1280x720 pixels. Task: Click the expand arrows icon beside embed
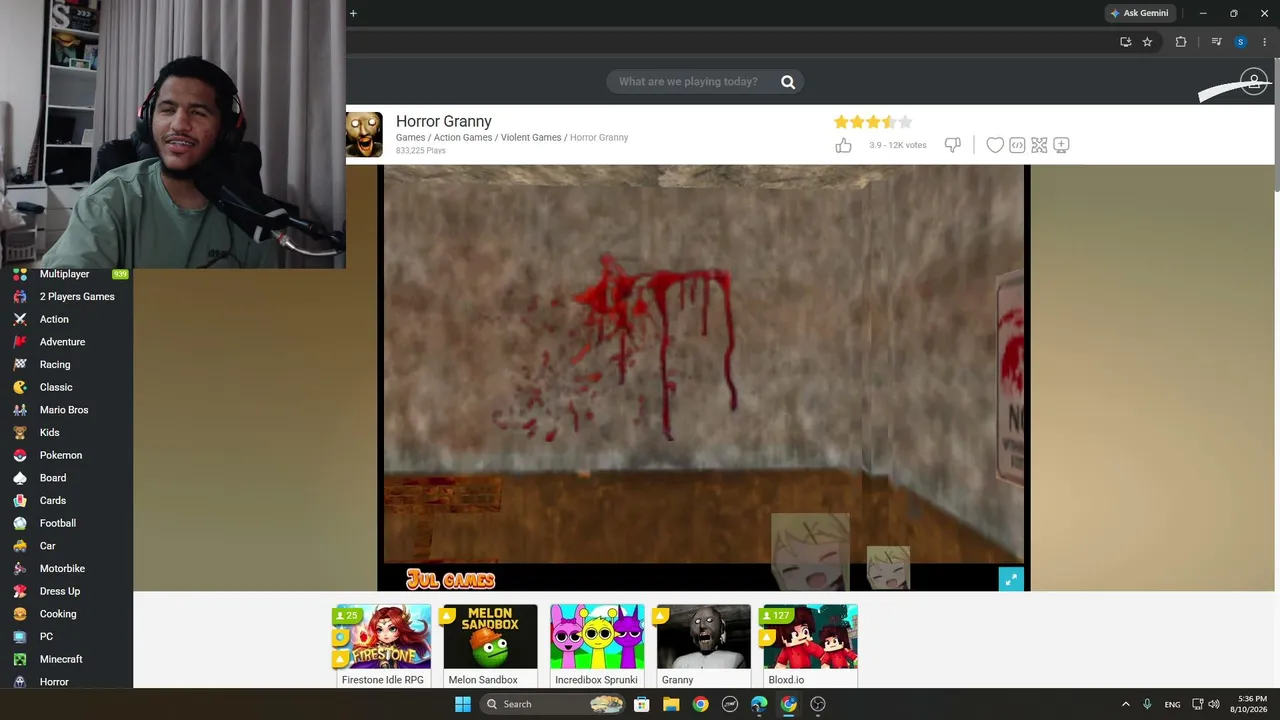point(1039,145)
